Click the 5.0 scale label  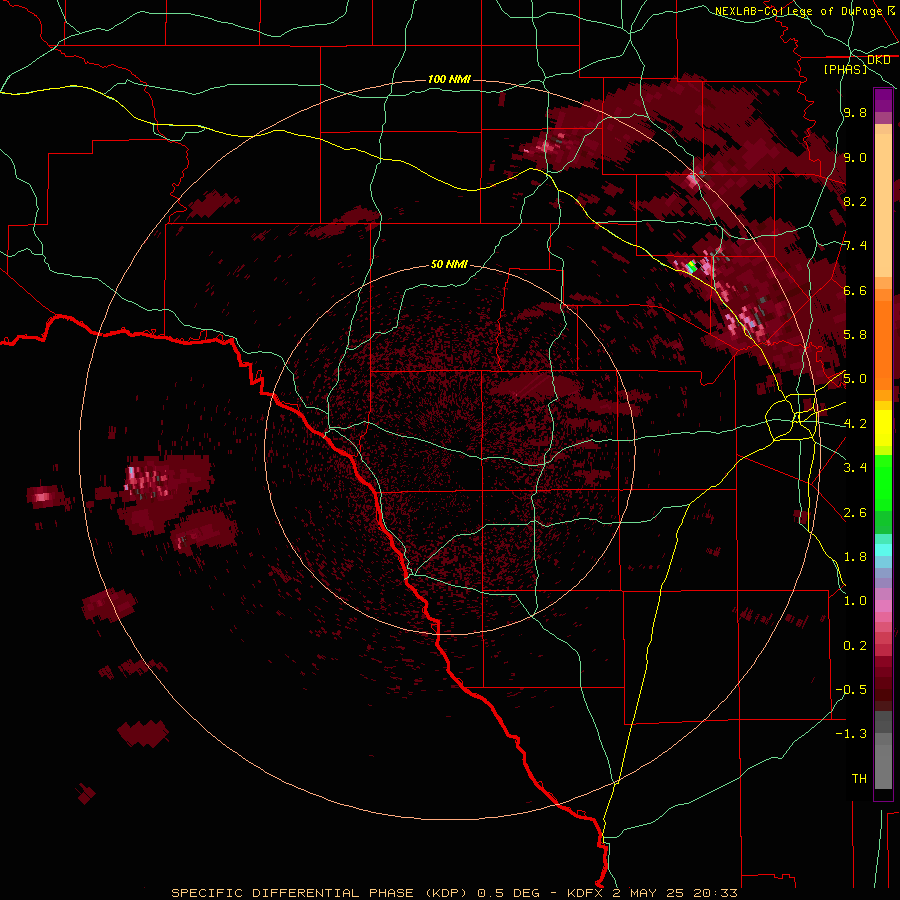(855, 379)
